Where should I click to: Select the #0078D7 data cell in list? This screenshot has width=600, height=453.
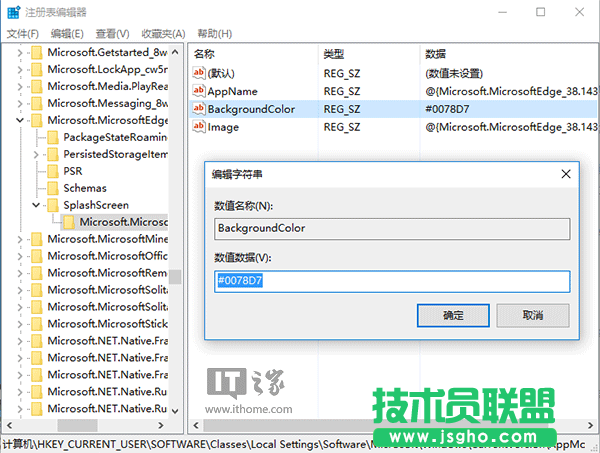[447, 109]
